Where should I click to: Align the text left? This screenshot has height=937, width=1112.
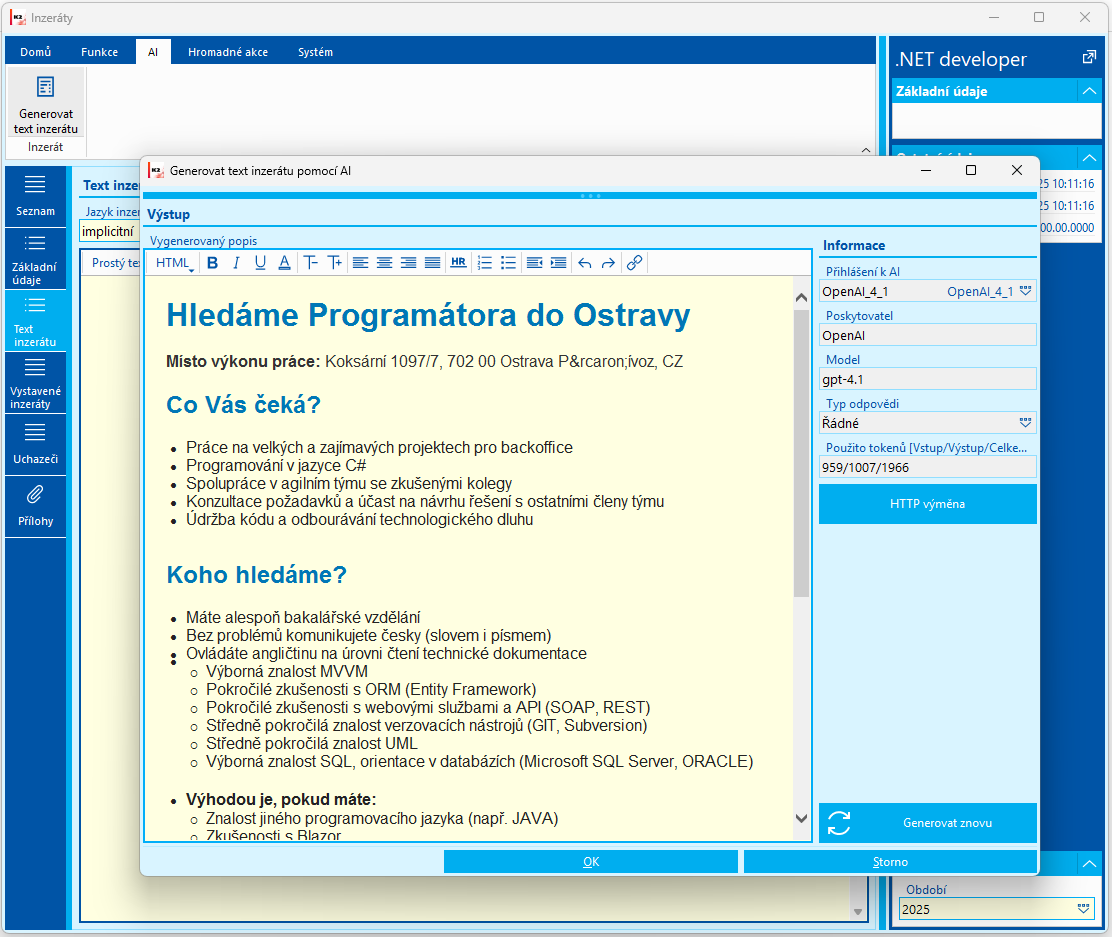360,263
